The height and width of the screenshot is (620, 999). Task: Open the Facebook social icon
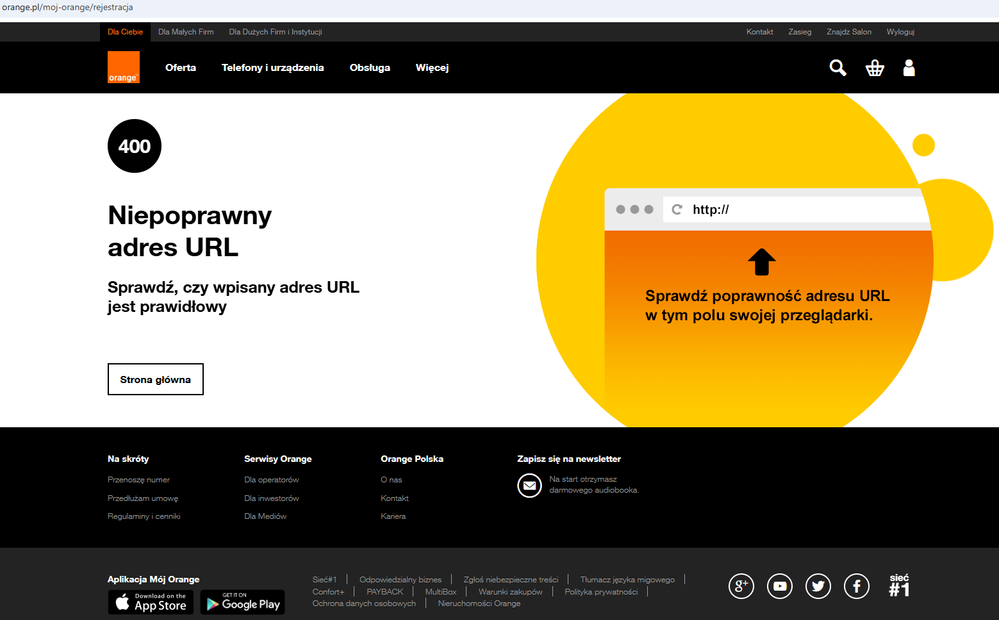(x=856, y=586)
